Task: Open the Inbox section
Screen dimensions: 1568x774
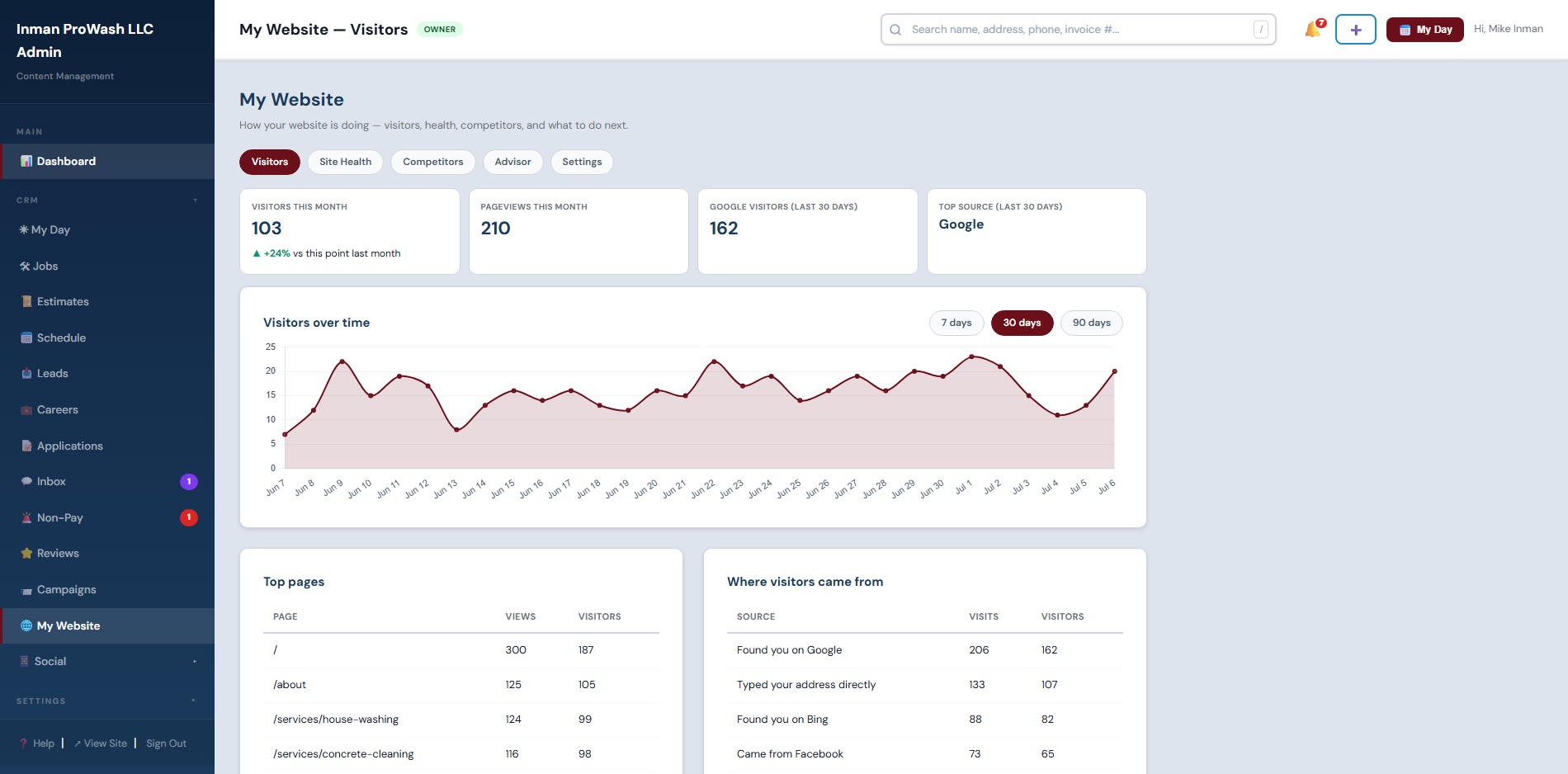Action: pos(107,482)
